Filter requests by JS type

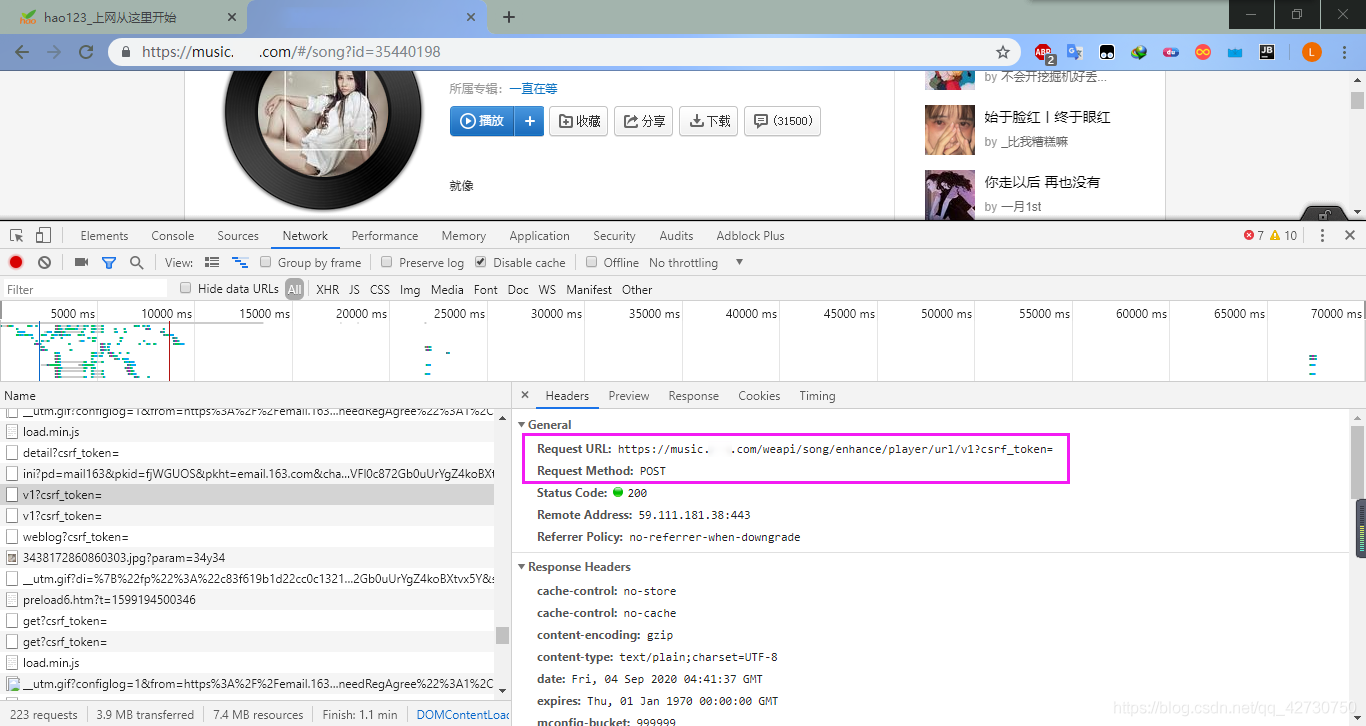(354, 290)
